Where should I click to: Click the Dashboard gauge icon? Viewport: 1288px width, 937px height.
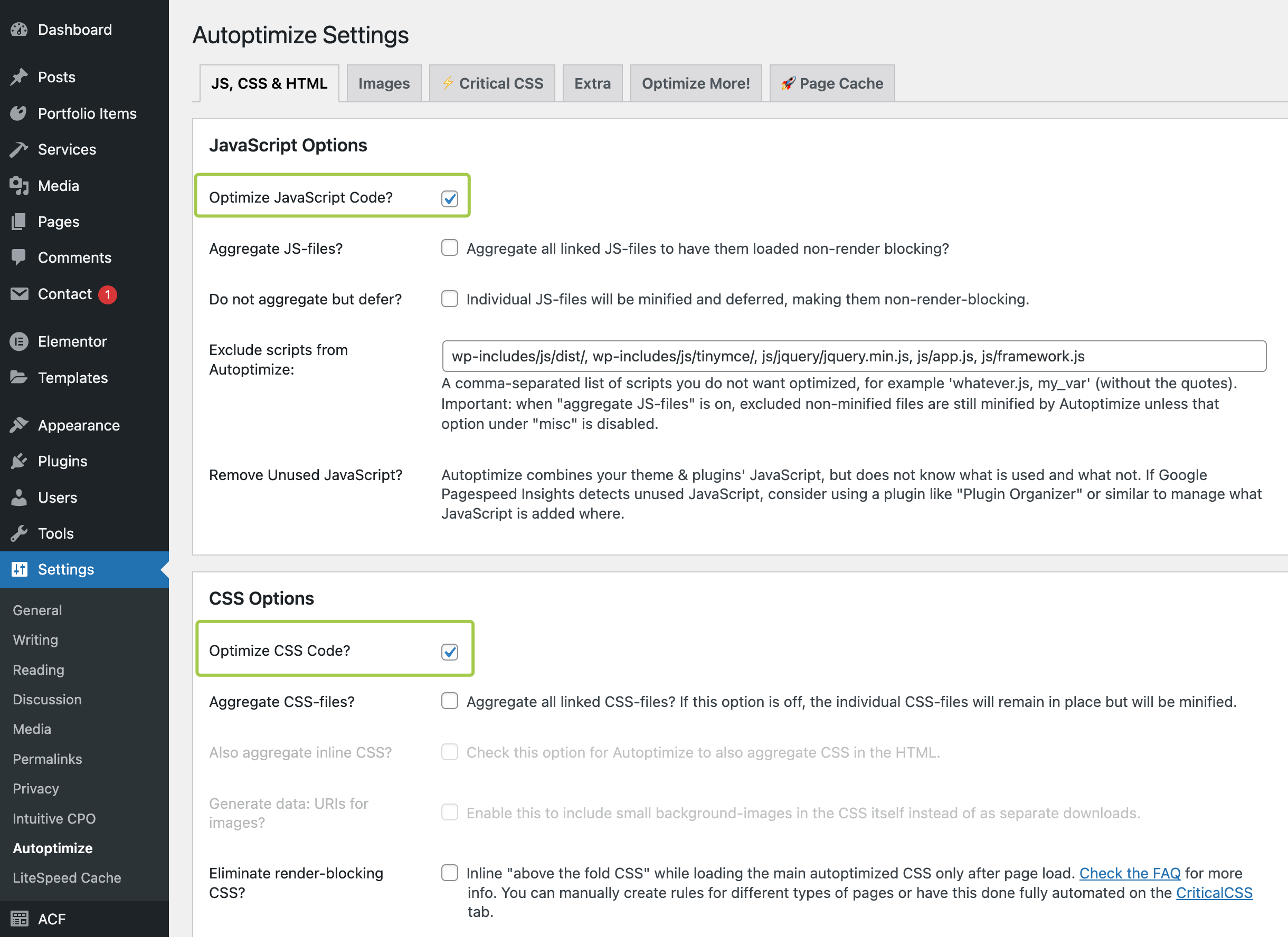click(x=19, y=30)
